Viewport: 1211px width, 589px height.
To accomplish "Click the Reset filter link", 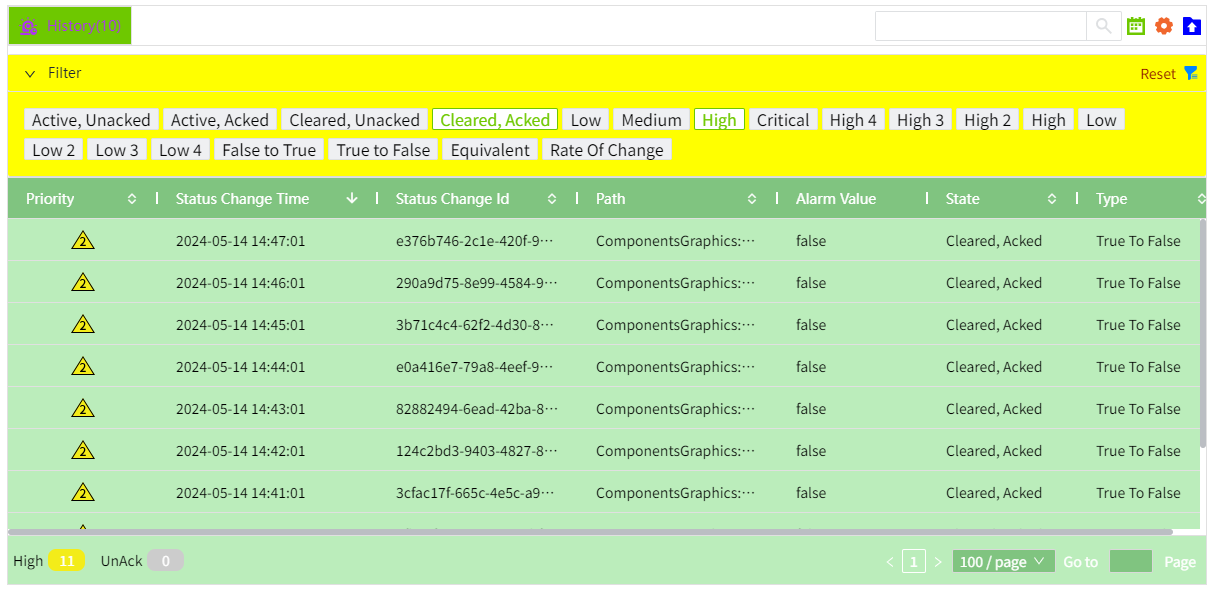I will tap(1158, 74).
